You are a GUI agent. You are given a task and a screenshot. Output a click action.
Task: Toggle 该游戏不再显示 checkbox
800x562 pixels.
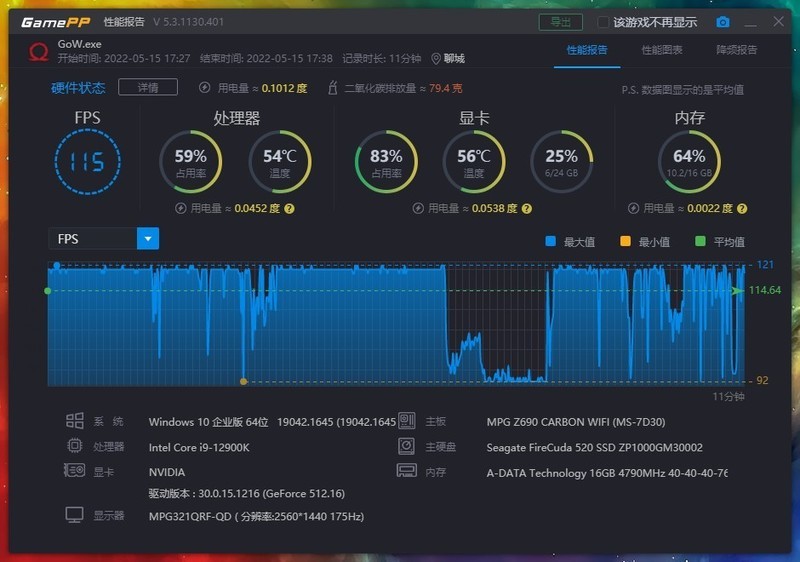point(603,22)
